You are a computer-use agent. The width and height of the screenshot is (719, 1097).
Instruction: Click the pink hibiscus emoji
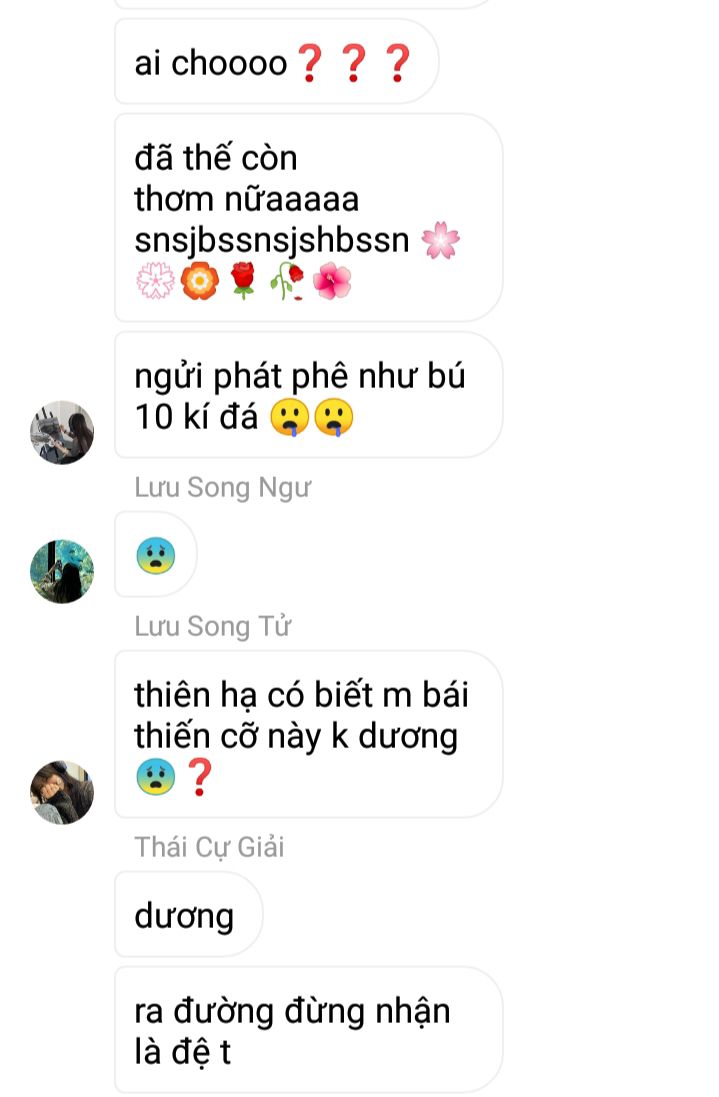[x=332, y=281]
